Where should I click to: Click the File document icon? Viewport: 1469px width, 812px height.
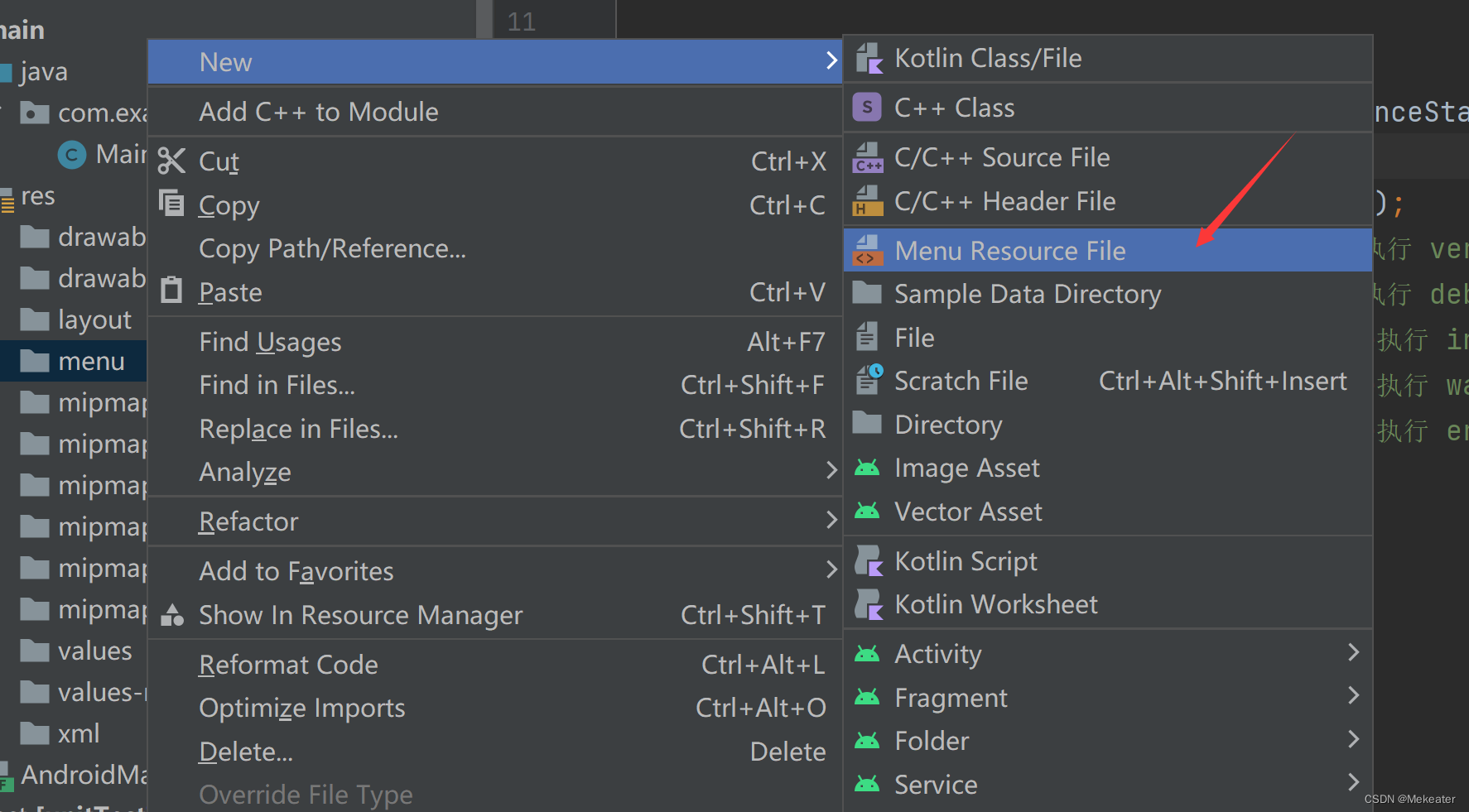click(x=866, y=337)
